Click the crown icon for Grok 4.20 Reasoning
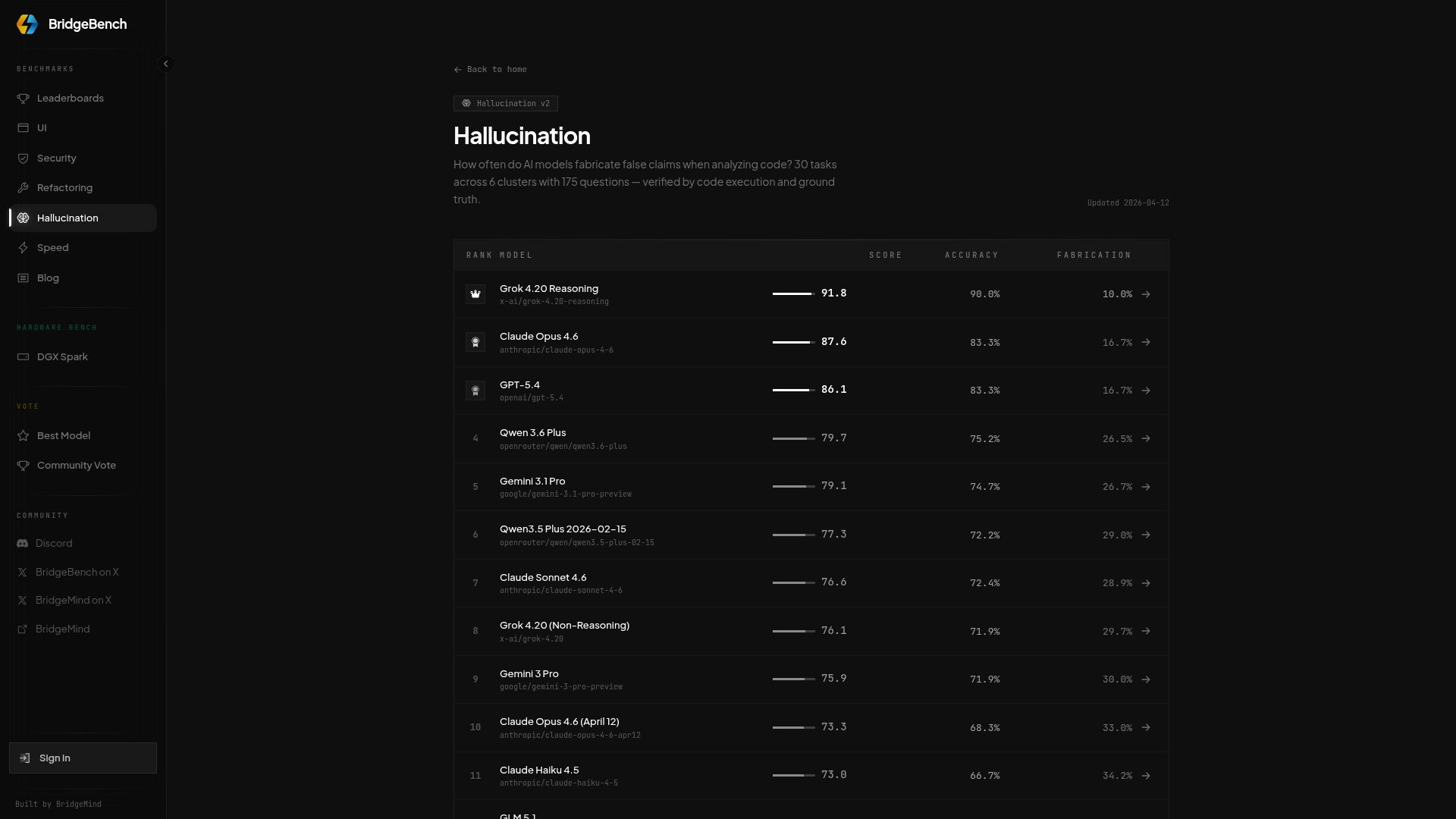The width and height of the screenshot is (1456, 819). click(475, 294)
